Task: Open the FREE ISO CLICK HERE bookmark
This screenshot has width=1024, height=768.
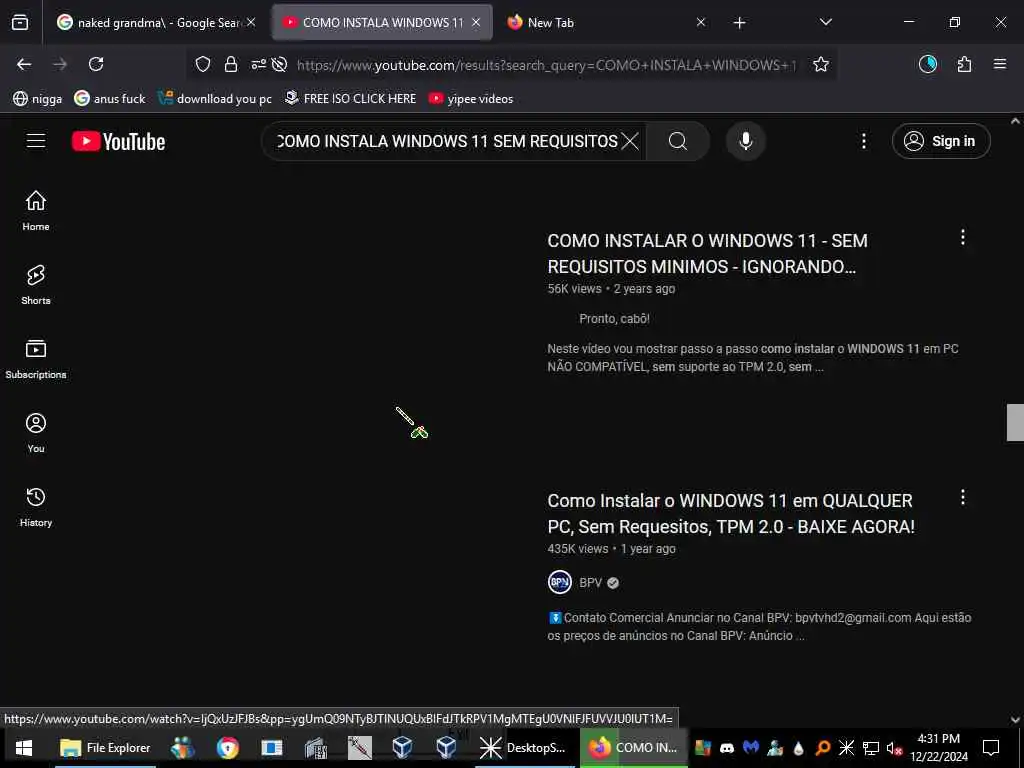Action: tap(351, 99)
